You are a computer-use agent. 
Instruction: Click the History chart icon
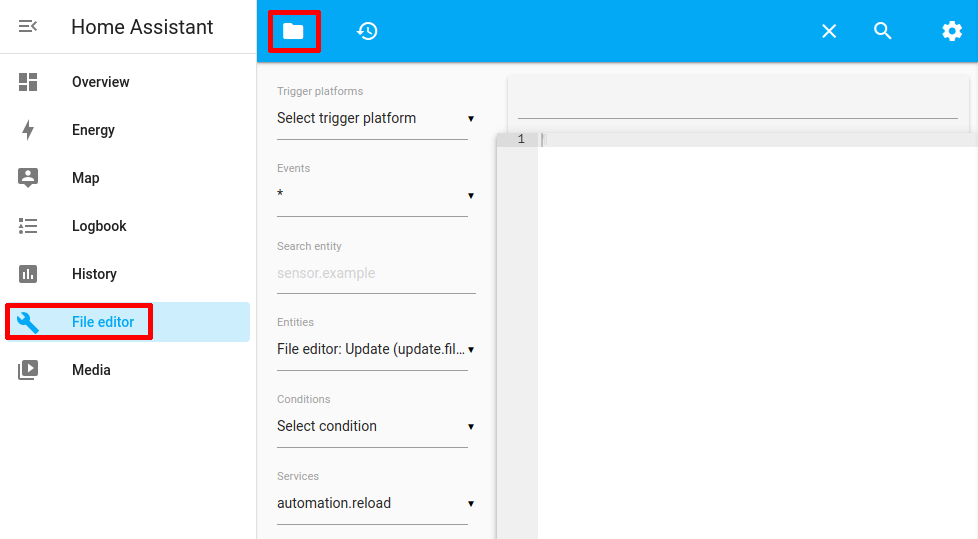coord(28,274)
